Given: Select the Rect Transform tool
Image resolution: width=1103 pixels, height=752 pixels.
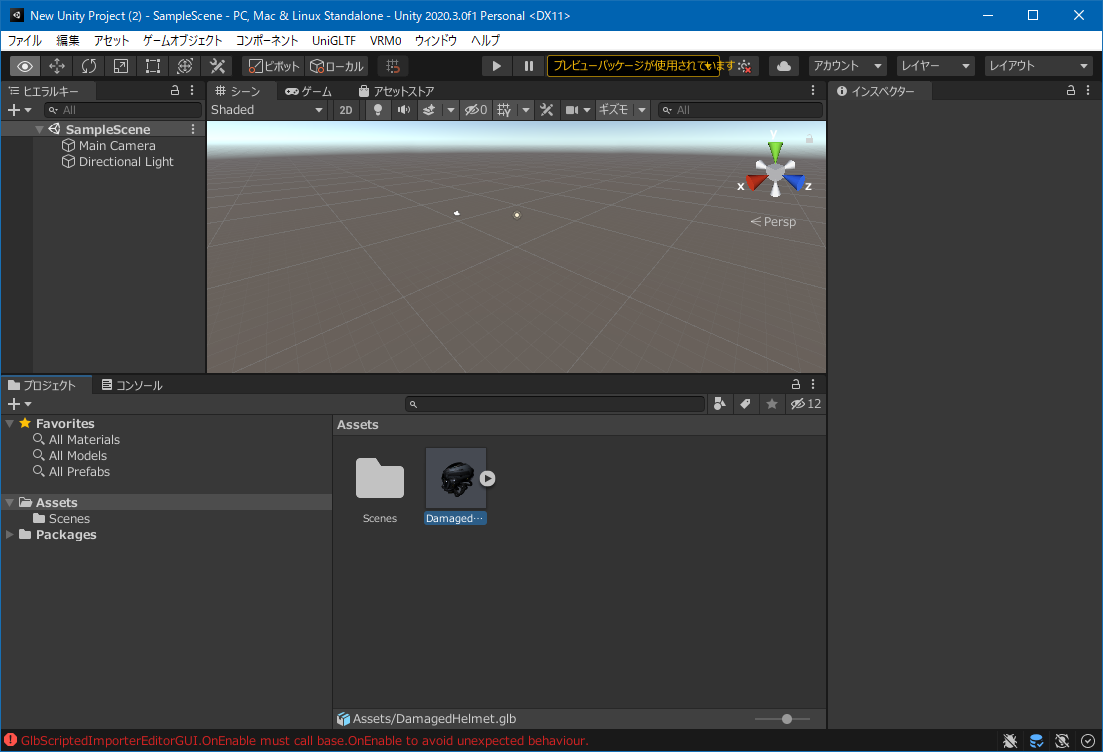Looking at the screenshot, I should pos(152,66).
